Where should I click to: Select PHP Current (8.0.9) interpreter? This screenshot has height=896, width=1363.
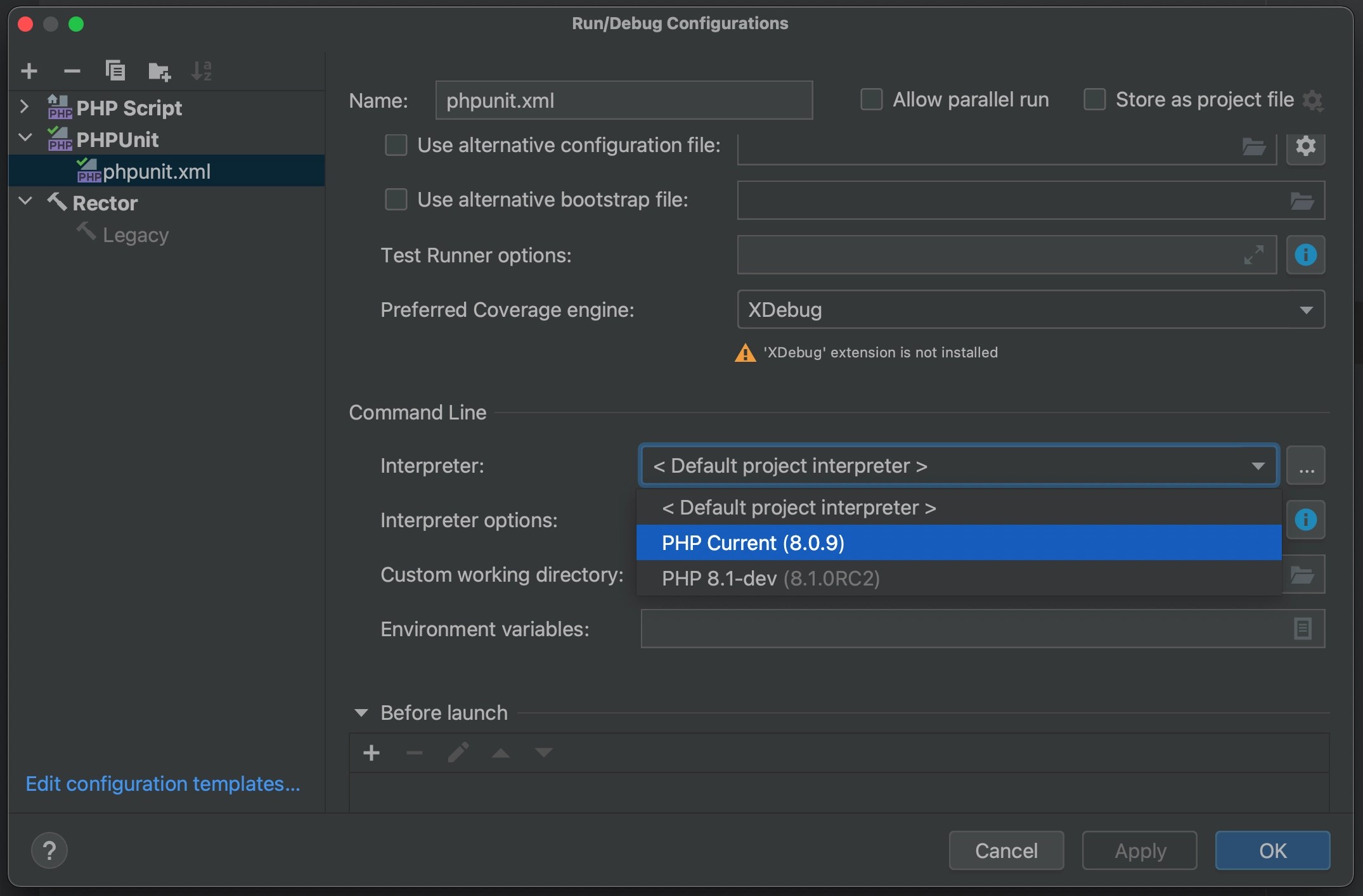753,542
